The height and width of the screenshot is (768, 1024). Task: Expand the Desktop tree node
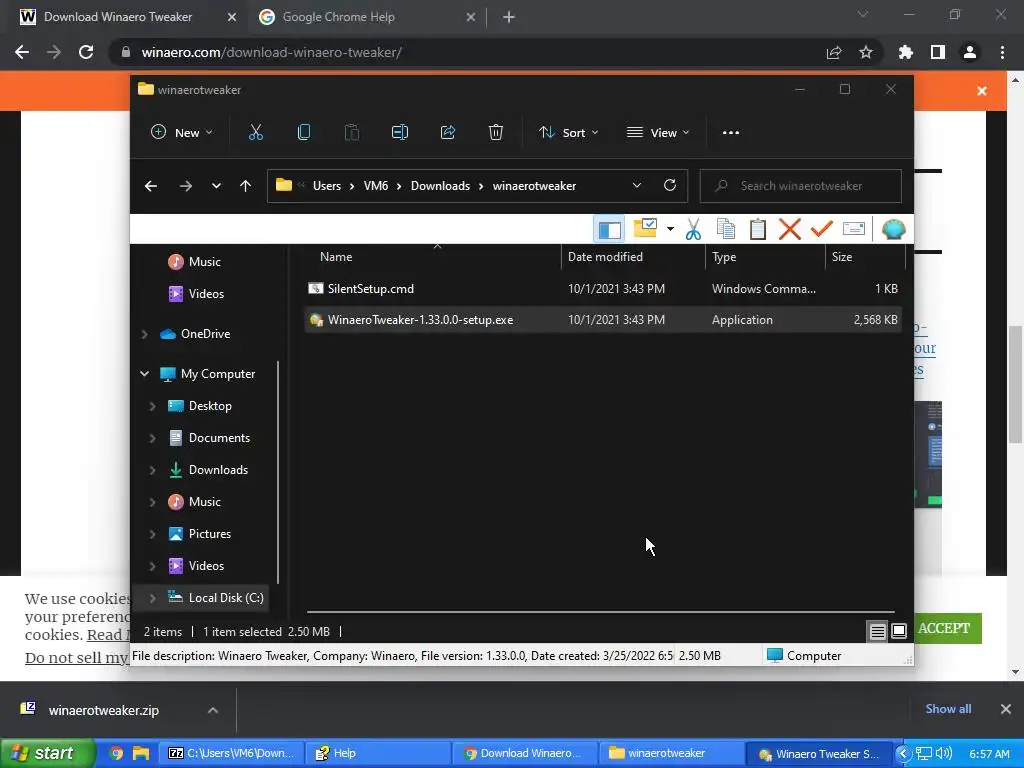click(x=152, y=406)
